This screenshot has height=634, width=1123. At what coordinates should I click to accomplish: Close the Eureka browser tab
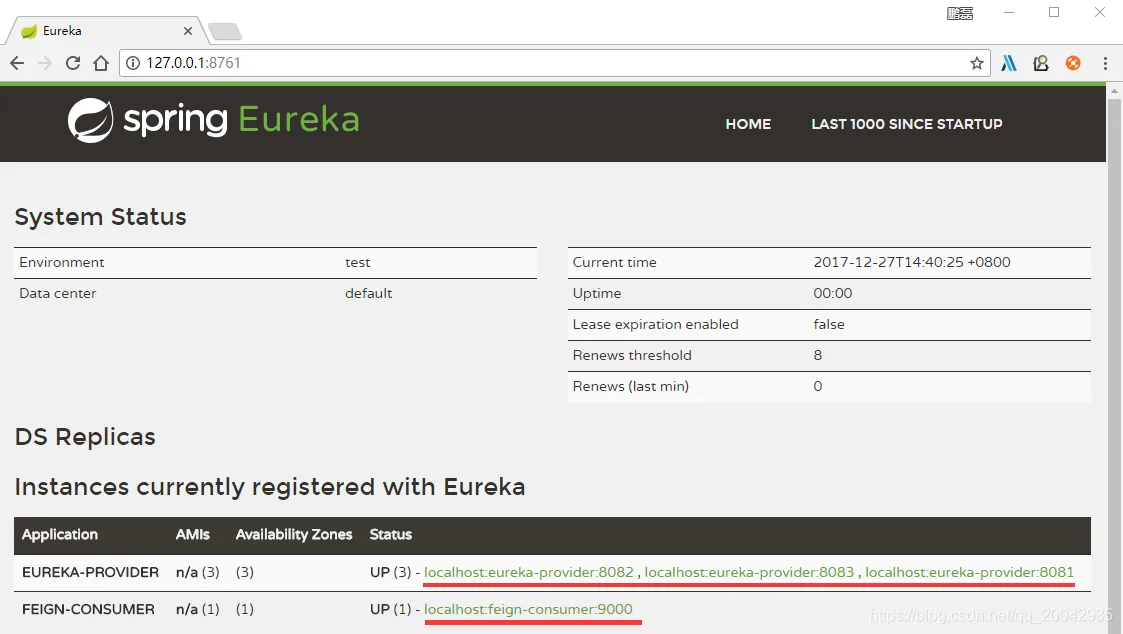coord(188,31)
